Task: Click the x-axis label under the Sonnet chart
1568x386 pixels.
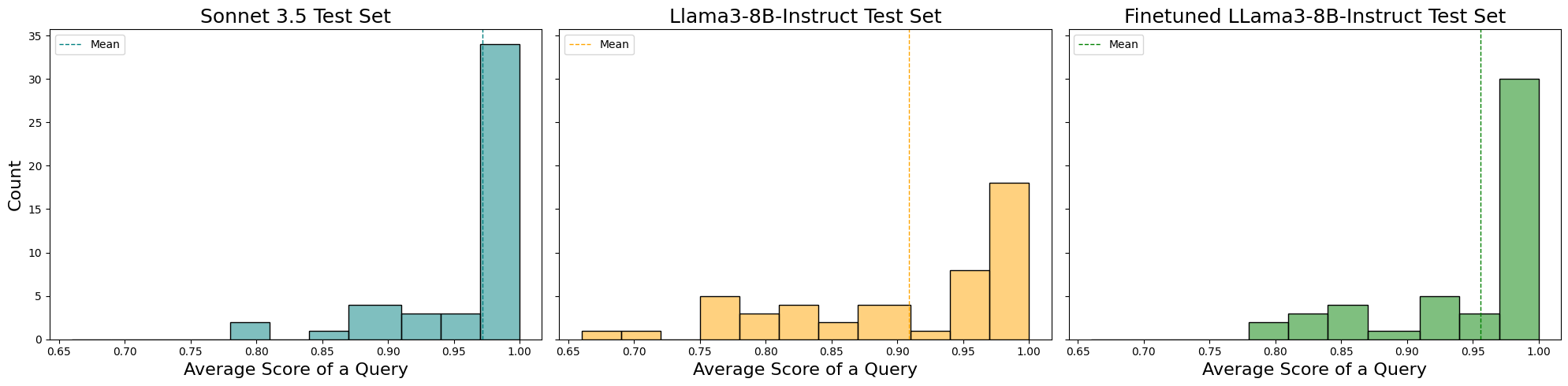Action: coord(295,369)
